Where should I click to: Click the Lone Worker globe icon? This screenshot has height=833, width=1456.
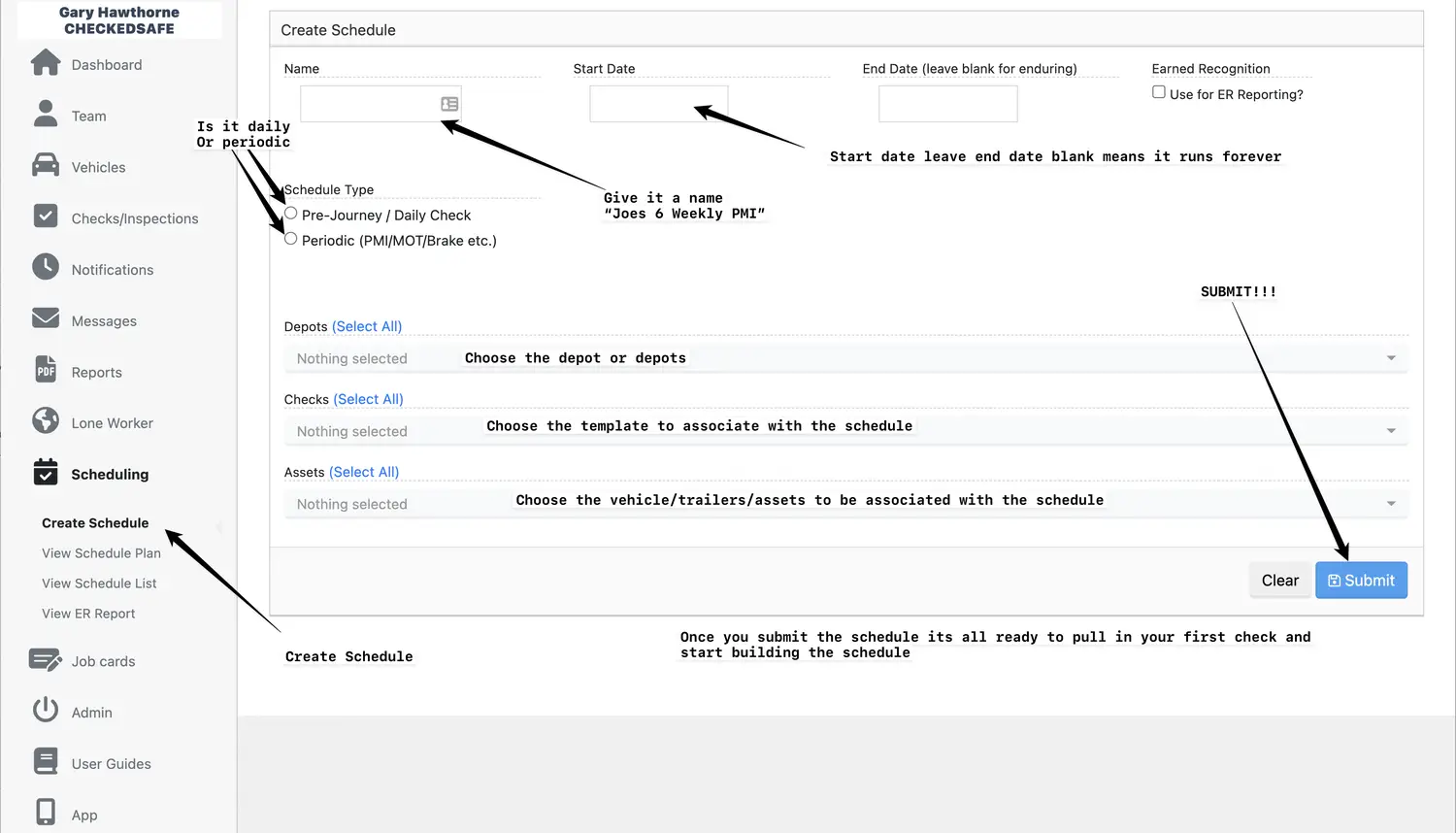click(x=46, y=421)
